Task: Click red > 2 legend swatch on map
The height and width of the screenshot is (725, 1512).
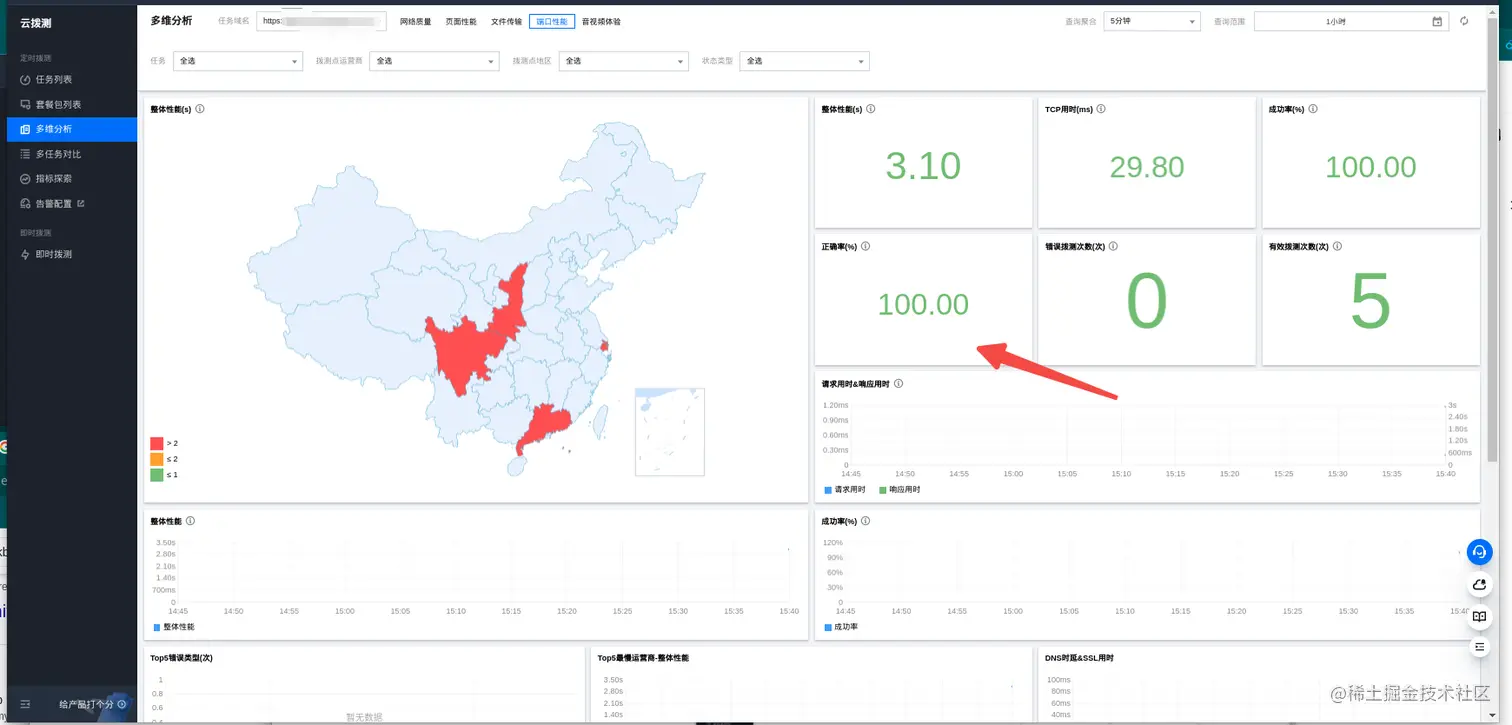Action: 157,443
